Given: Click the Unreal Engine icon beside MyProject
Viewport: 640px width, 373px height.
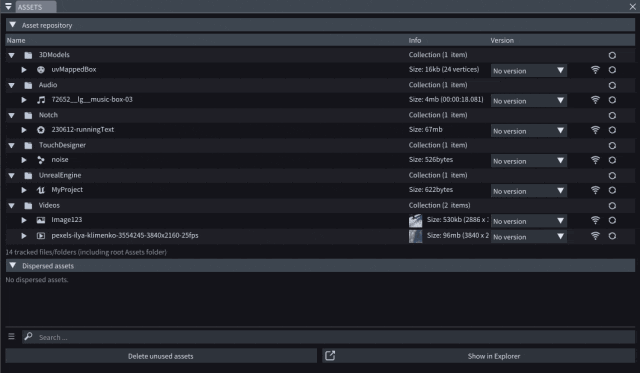Looking at the screenshot, I should tap(41, 190).
